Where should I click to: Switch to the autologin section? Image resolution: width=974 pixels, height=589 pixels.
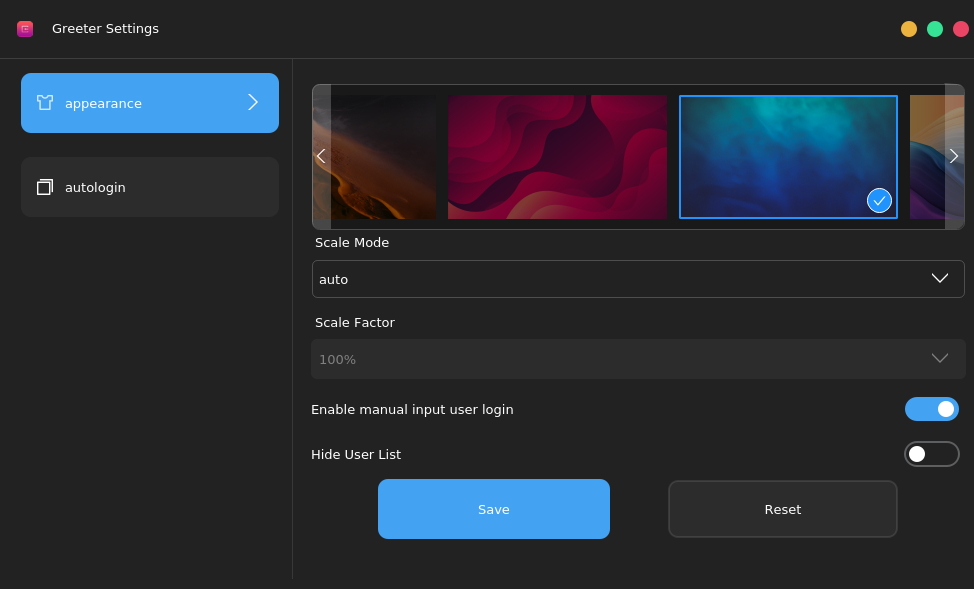coord(150,187)
